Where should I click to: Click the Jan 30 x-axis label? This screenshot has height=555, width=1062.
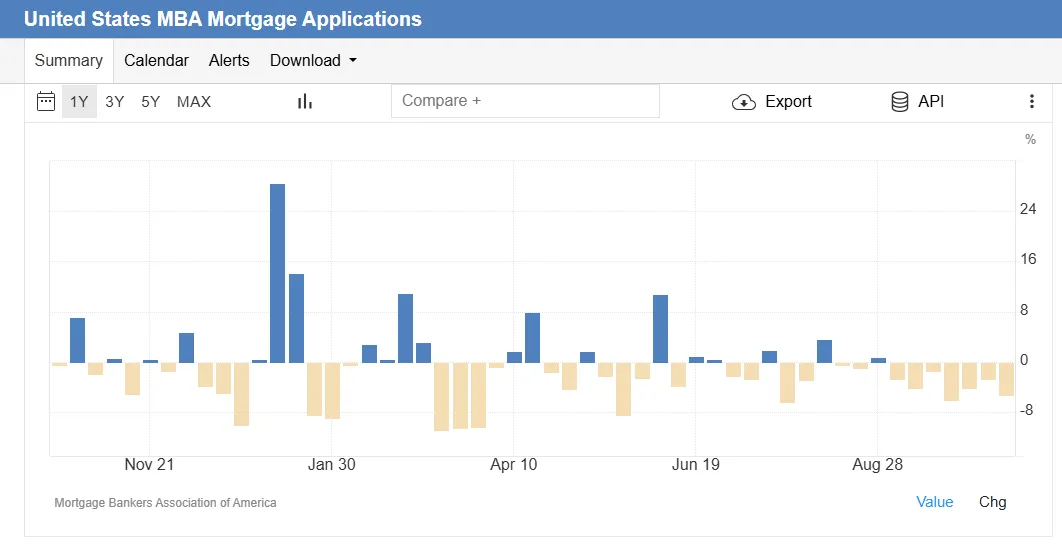(x=331, y=465)
